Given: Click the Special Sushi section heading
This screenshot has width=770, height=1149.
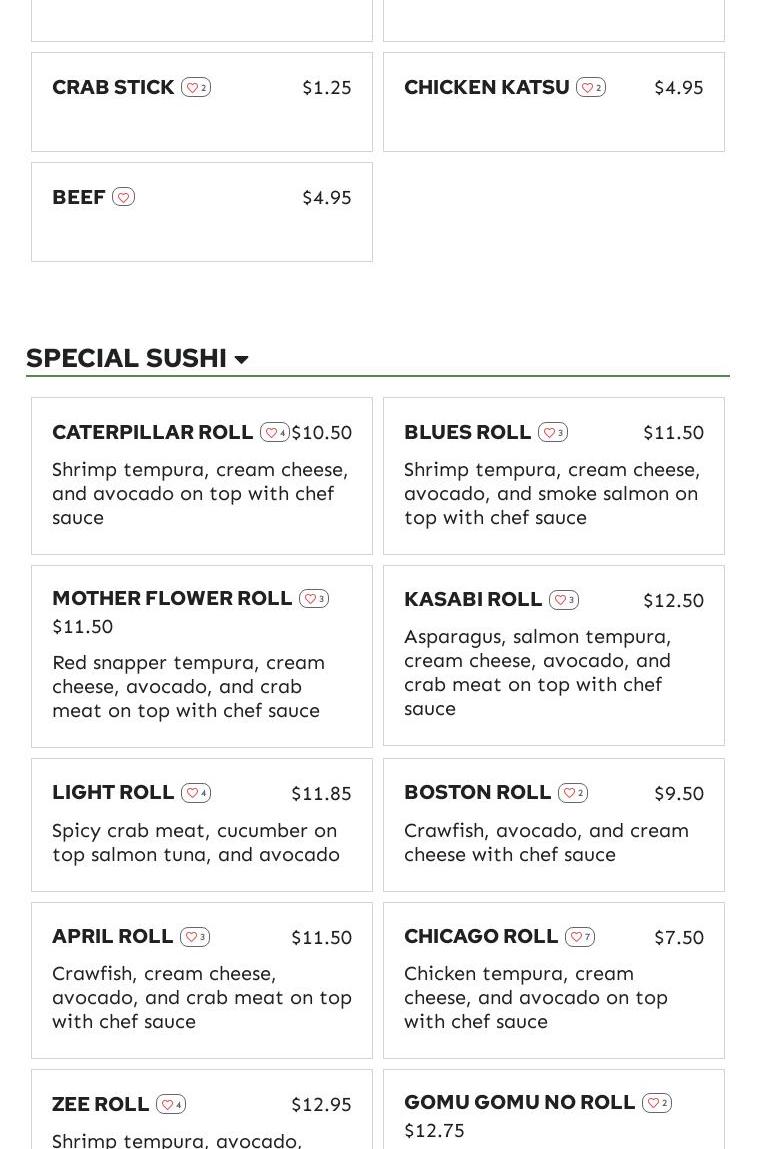Looking at the screenshot, I should [x=126, y=358].
